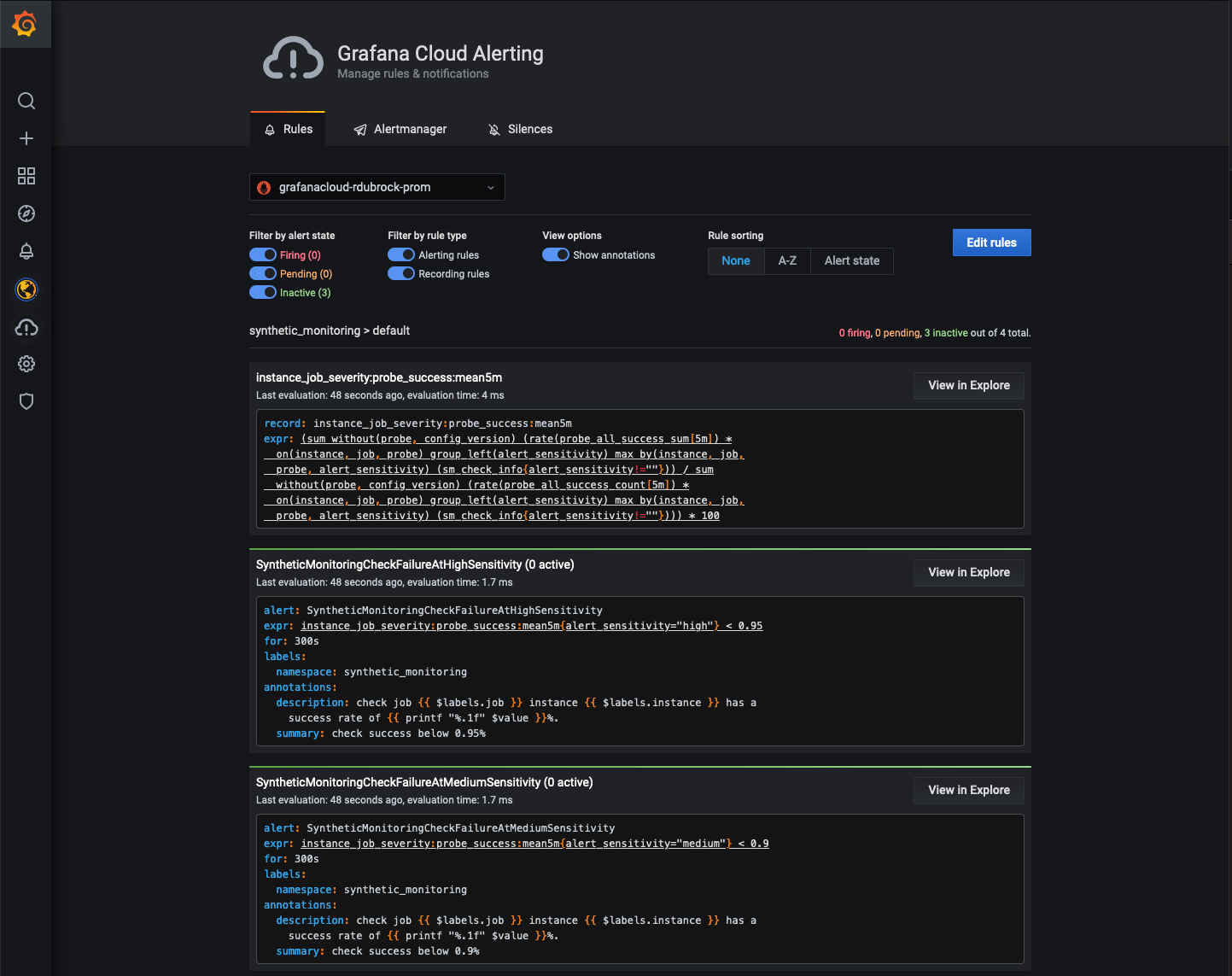
Task: Open the Dashboards grid icon
Action: click(x=26, y=176)
